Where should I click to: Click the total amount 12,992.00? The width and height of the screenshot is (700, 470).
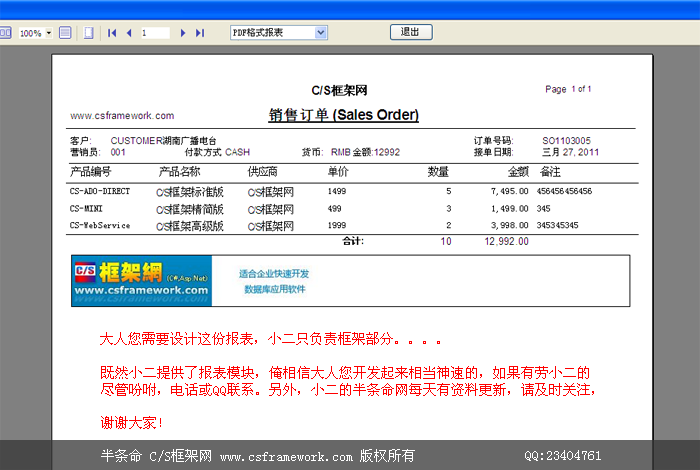tap(506, 242)
